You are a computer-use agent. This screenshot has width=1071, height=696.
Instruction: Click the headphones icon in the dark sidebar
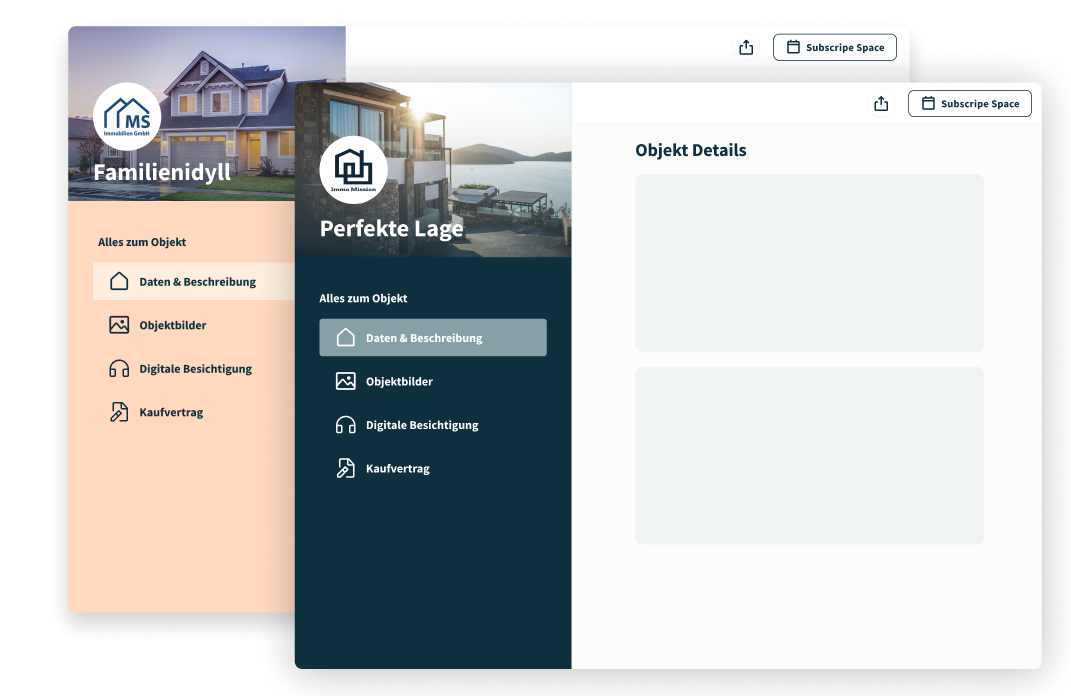click(x=346, y=425)
